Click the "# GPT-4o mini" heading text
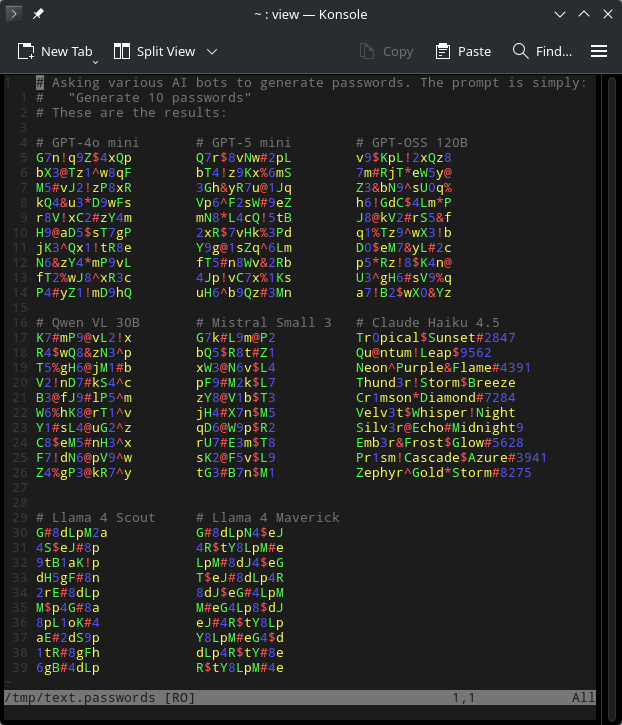This screenshot has height=725, width=622. (87, 143)
